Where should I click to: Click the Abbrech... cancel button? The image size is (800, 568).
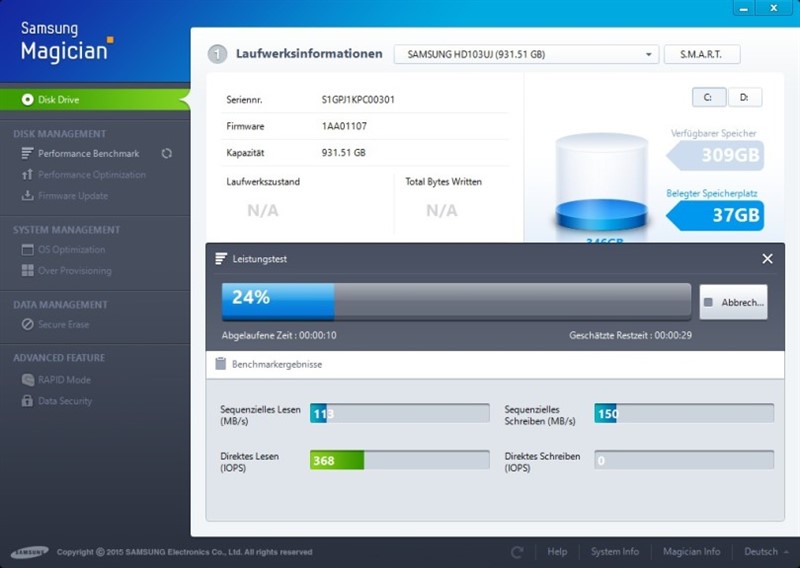tap(733, 302)
